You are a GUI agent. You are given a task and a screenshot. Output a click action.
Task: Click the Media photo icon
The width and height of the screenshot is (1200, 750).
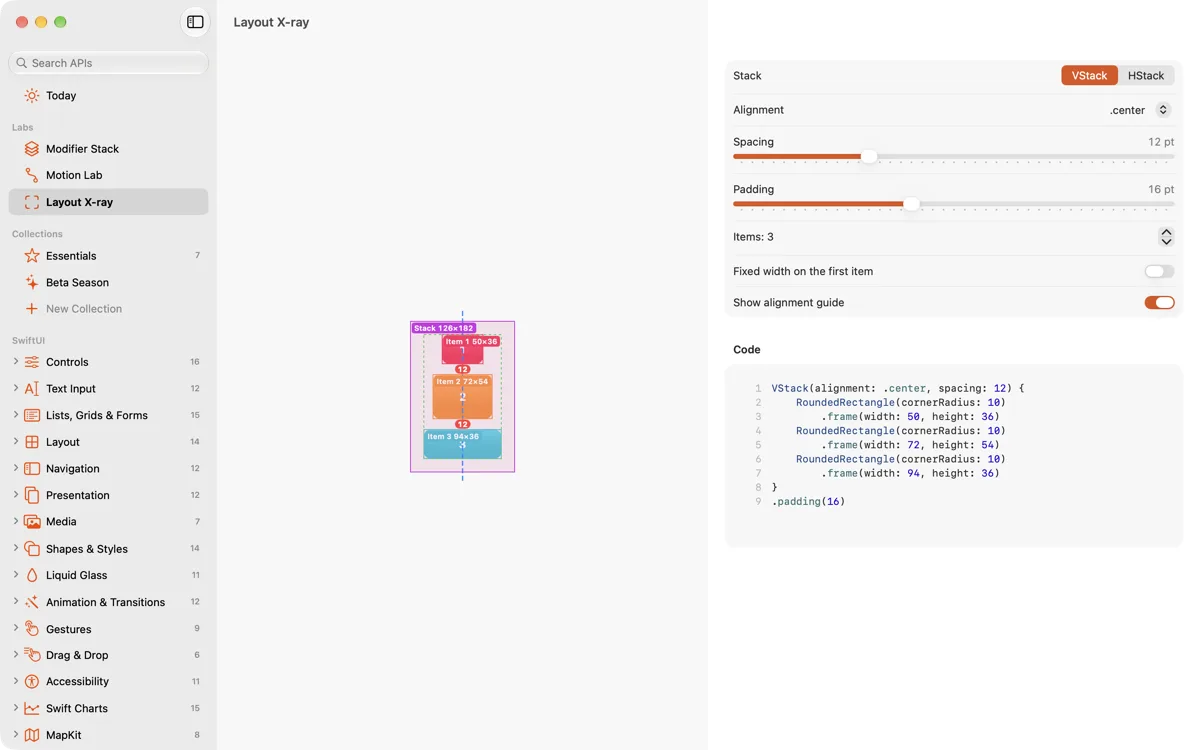(x=32, y=522)
